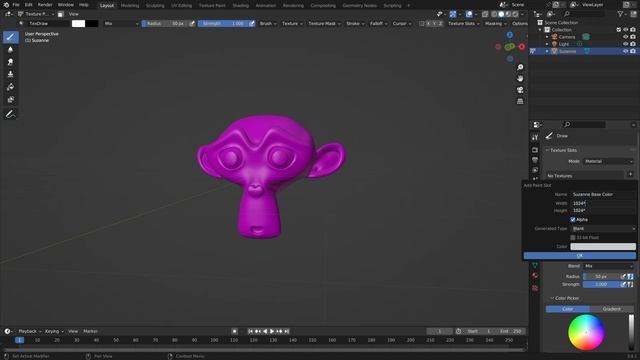This screenshot has height=360, width=640.
Task: Open the Output properties tab icon
Action: pyautogui.click(x=535, y=160)
